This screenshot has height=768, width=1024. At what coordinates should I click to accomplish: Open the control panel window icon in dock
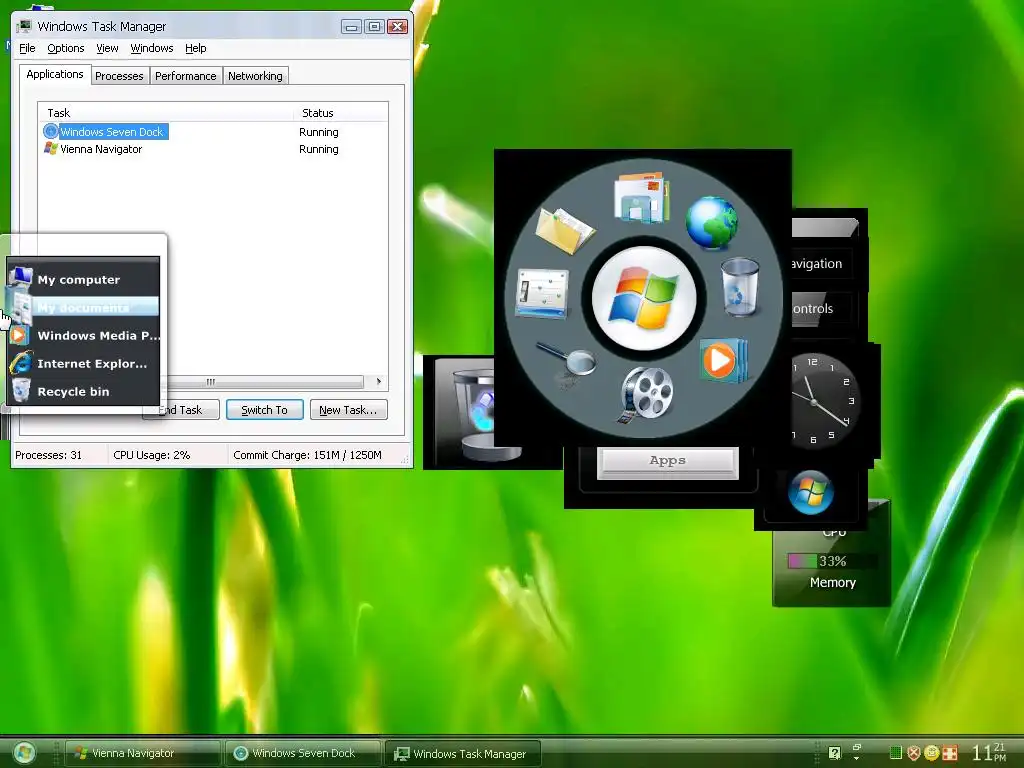[542, 294]
